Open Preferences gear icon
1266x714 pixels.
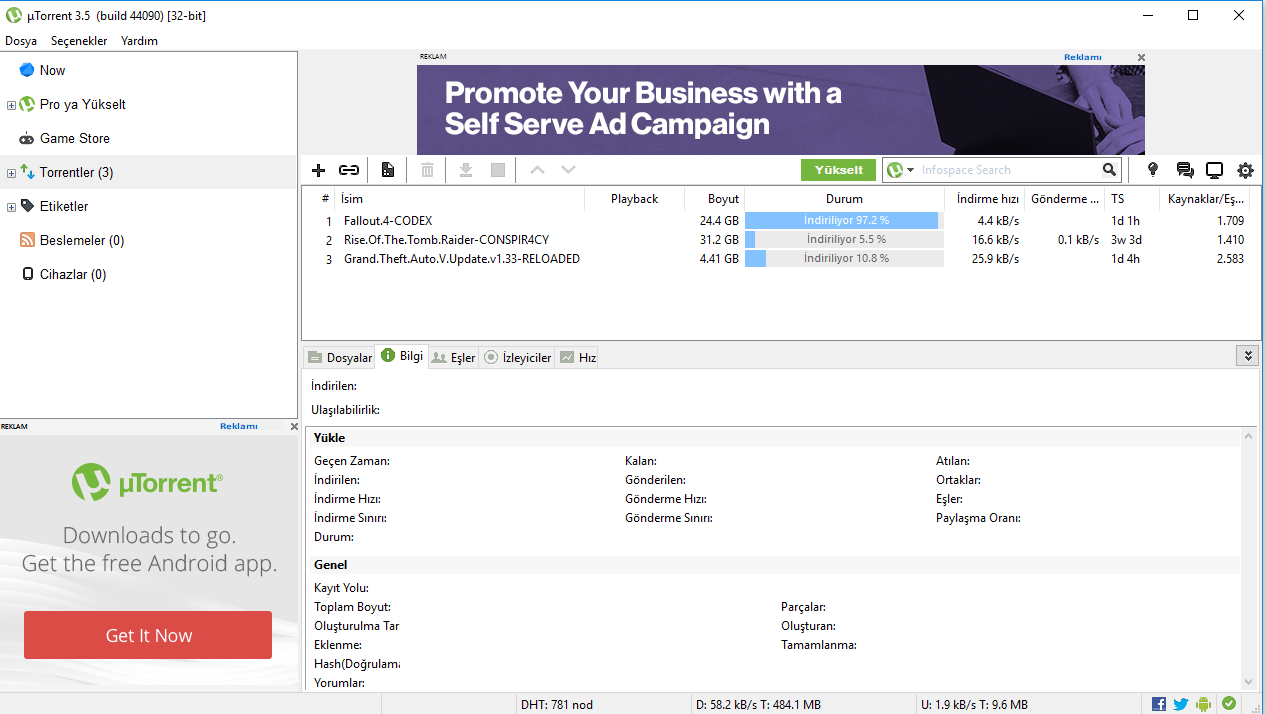[x=1245, y=170]
